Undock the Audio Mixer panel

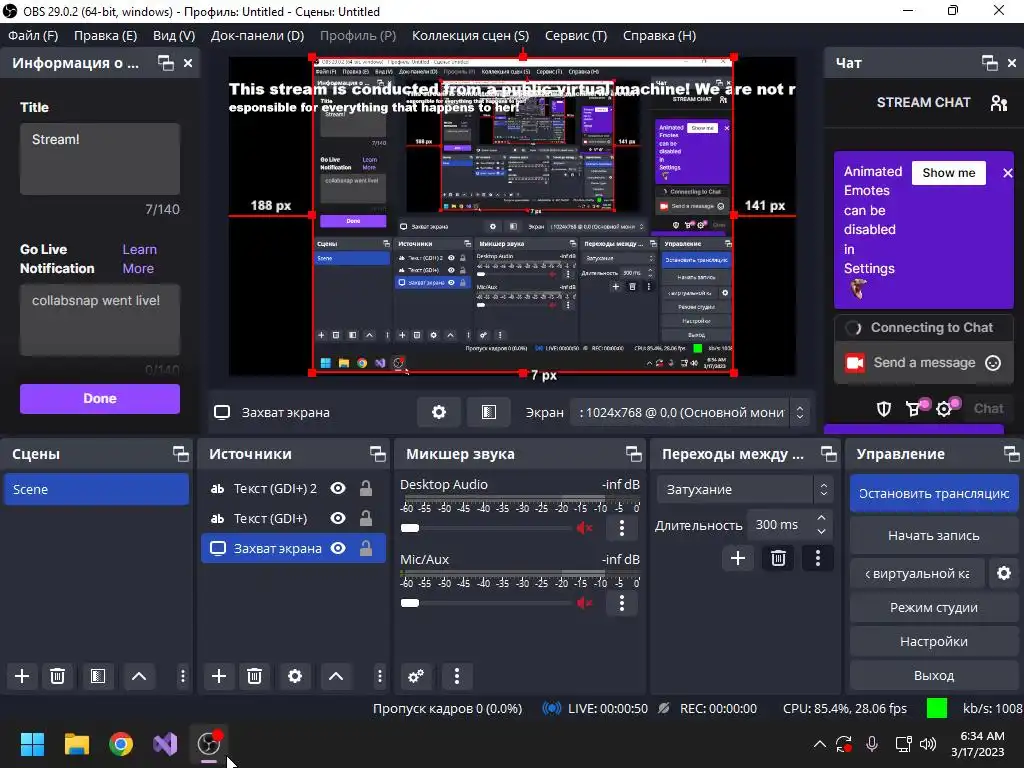(x=633, y=454)
